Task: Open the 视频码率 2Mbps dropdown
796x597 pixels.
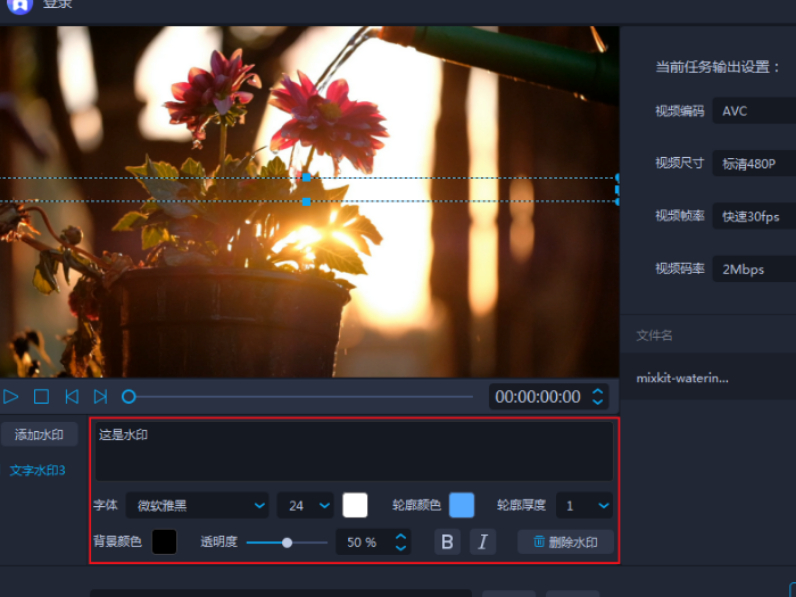Action: pos(754,270)
